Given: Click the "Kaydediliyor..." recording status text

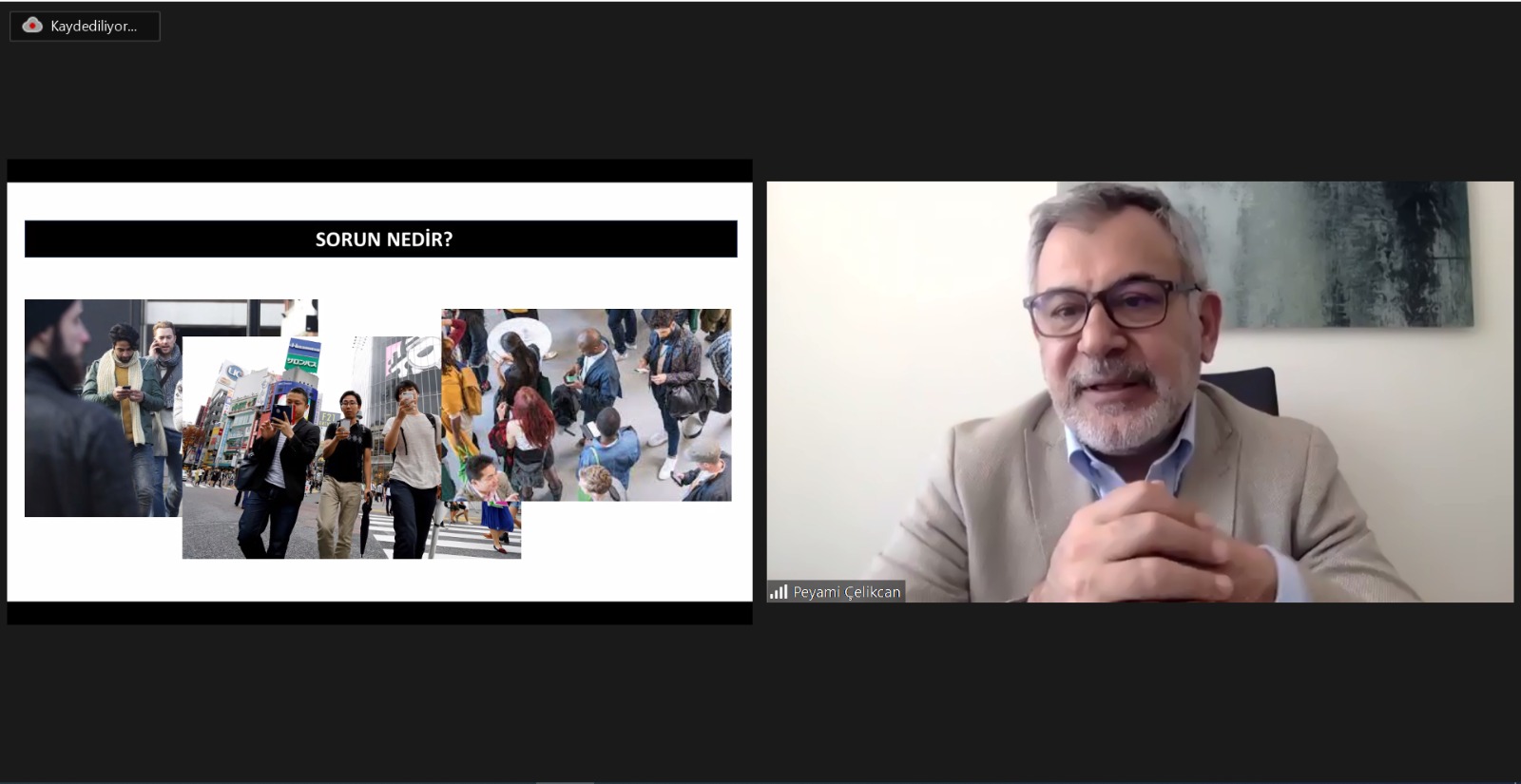Looking at the screenshot, I should (x=93, y=27).
